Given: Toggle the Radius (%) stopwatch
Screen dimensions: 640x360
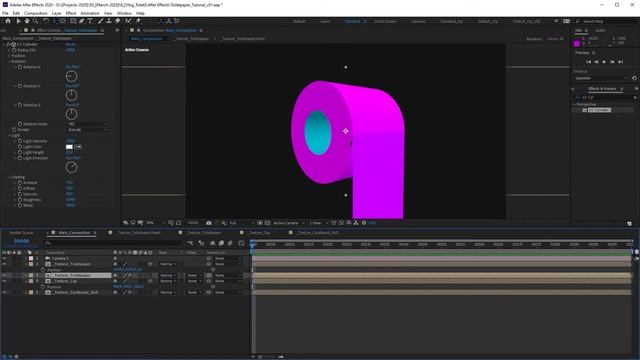Looking at the screenshot, I should (14, 50).
